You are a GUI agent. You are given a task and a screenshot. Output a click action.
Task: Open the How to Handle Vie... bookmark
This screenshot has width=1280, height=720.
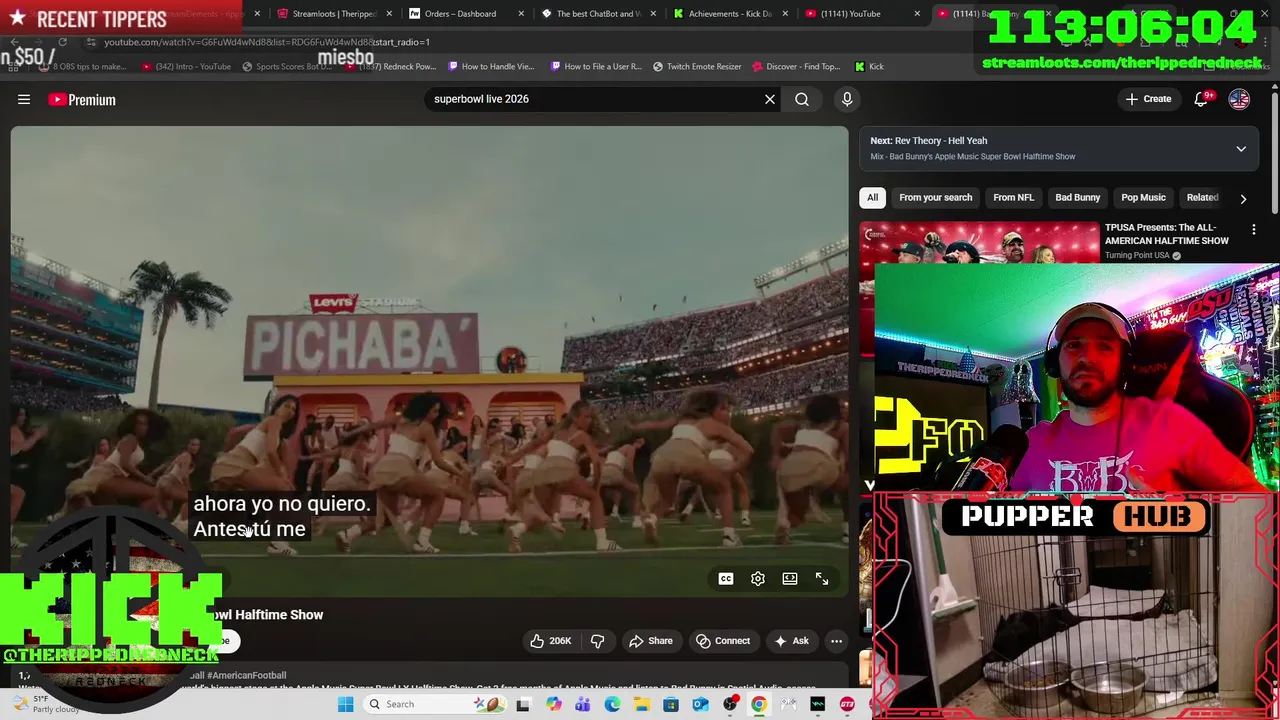tap(491, 66)
